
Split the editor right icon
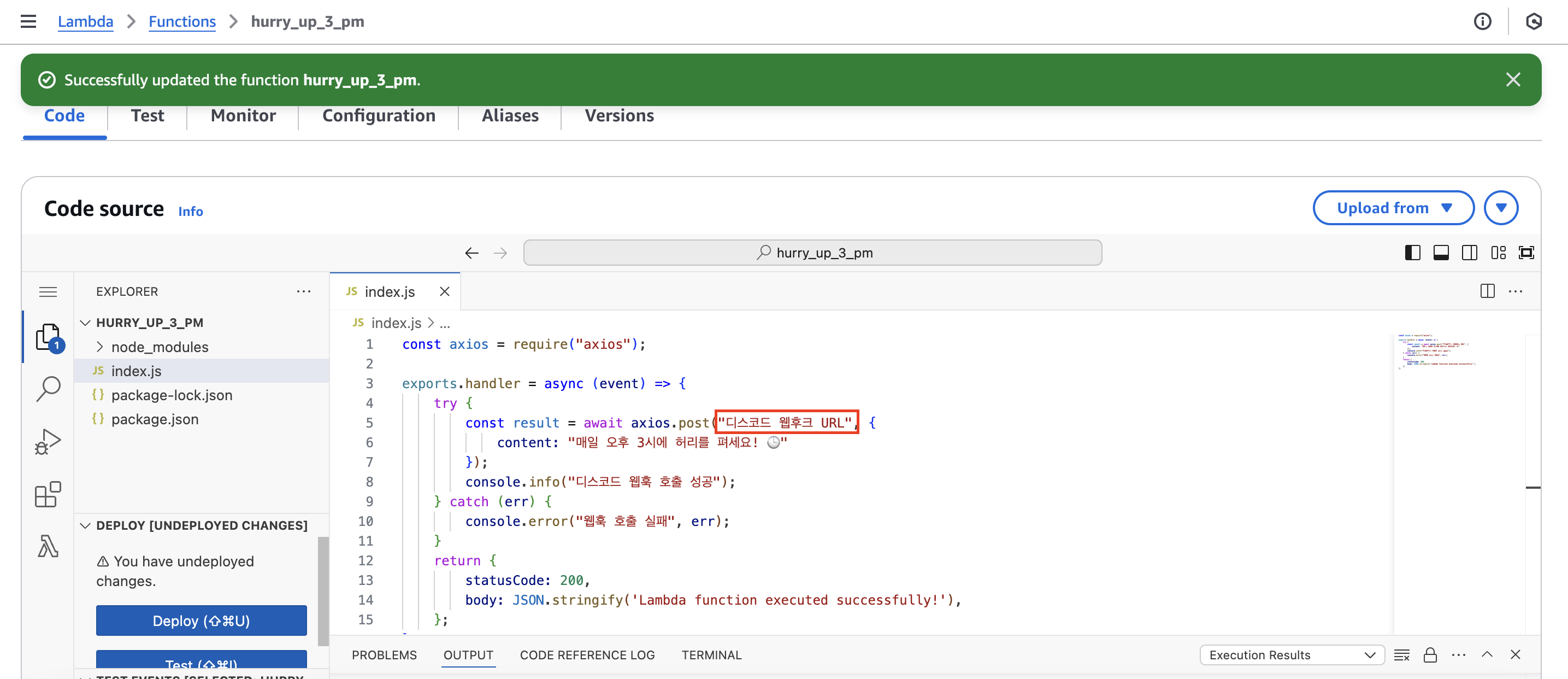(x=1487, y=291)
